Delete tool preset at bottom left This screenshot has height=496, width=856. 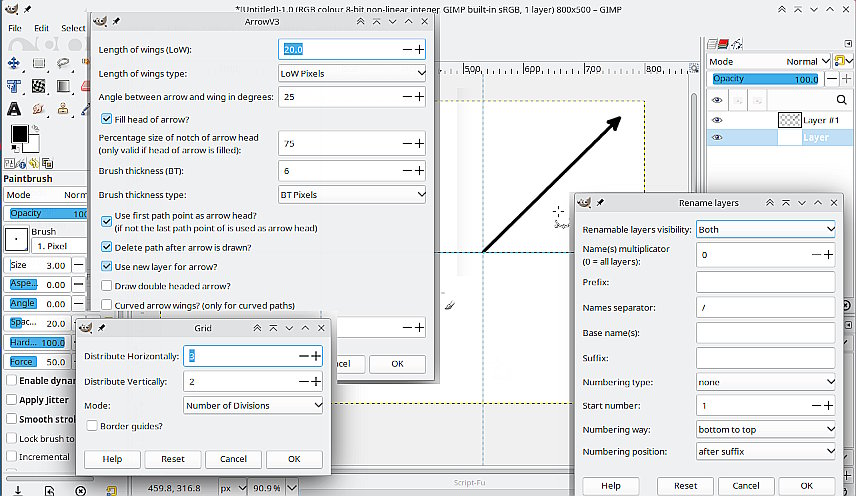click(x=80, y=491)
